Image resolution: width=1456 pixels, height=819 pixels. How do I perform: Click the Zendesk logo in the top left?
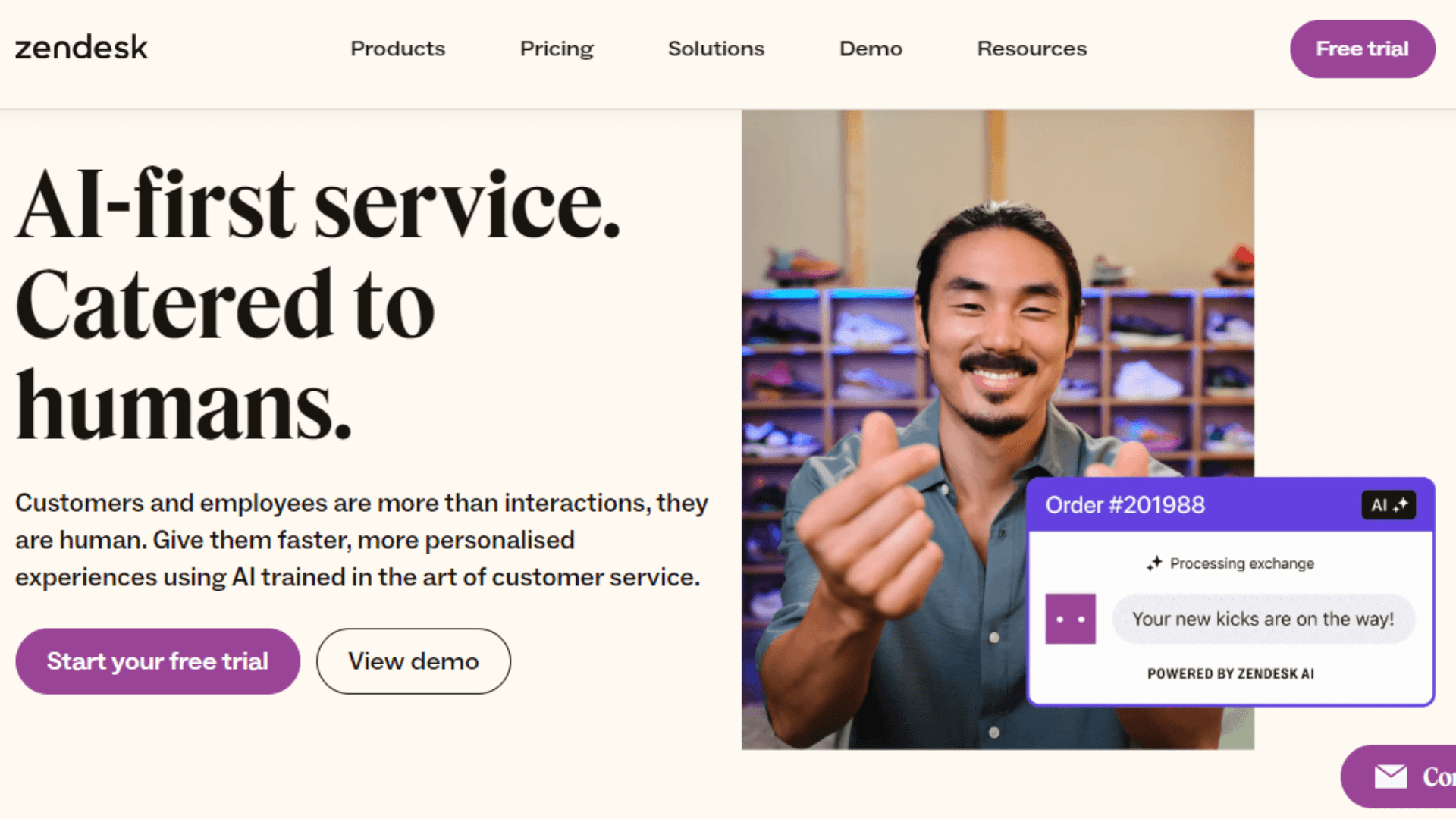[x=83, y=46]
